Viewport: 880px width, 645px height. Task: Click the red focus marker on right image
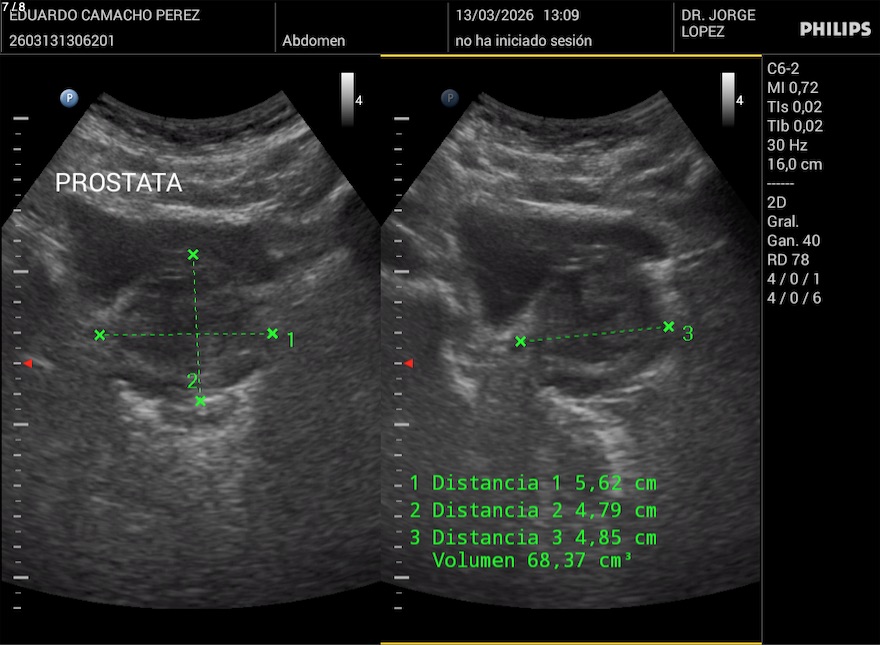click(408, 363)
